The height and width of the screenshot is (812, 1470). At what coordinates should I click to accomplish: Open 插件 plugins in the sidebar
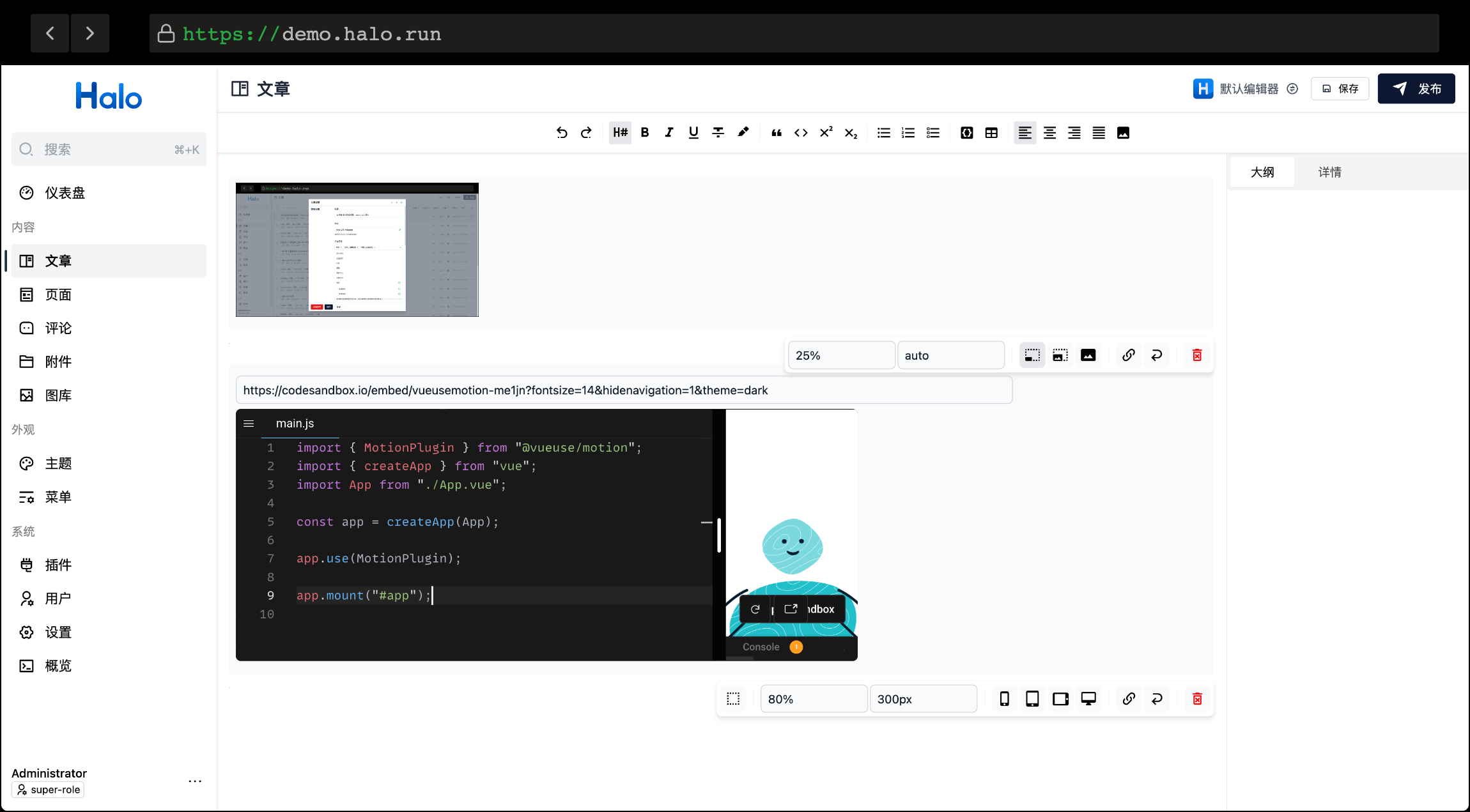[x=58, y=565]
